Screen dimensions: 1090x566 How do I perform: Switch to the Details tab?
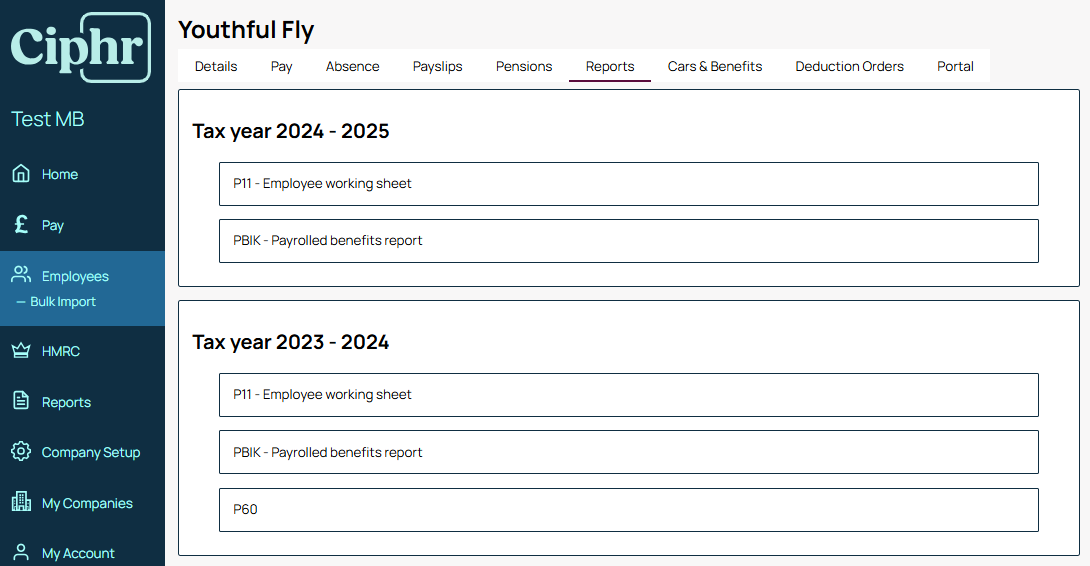point(215,66)
